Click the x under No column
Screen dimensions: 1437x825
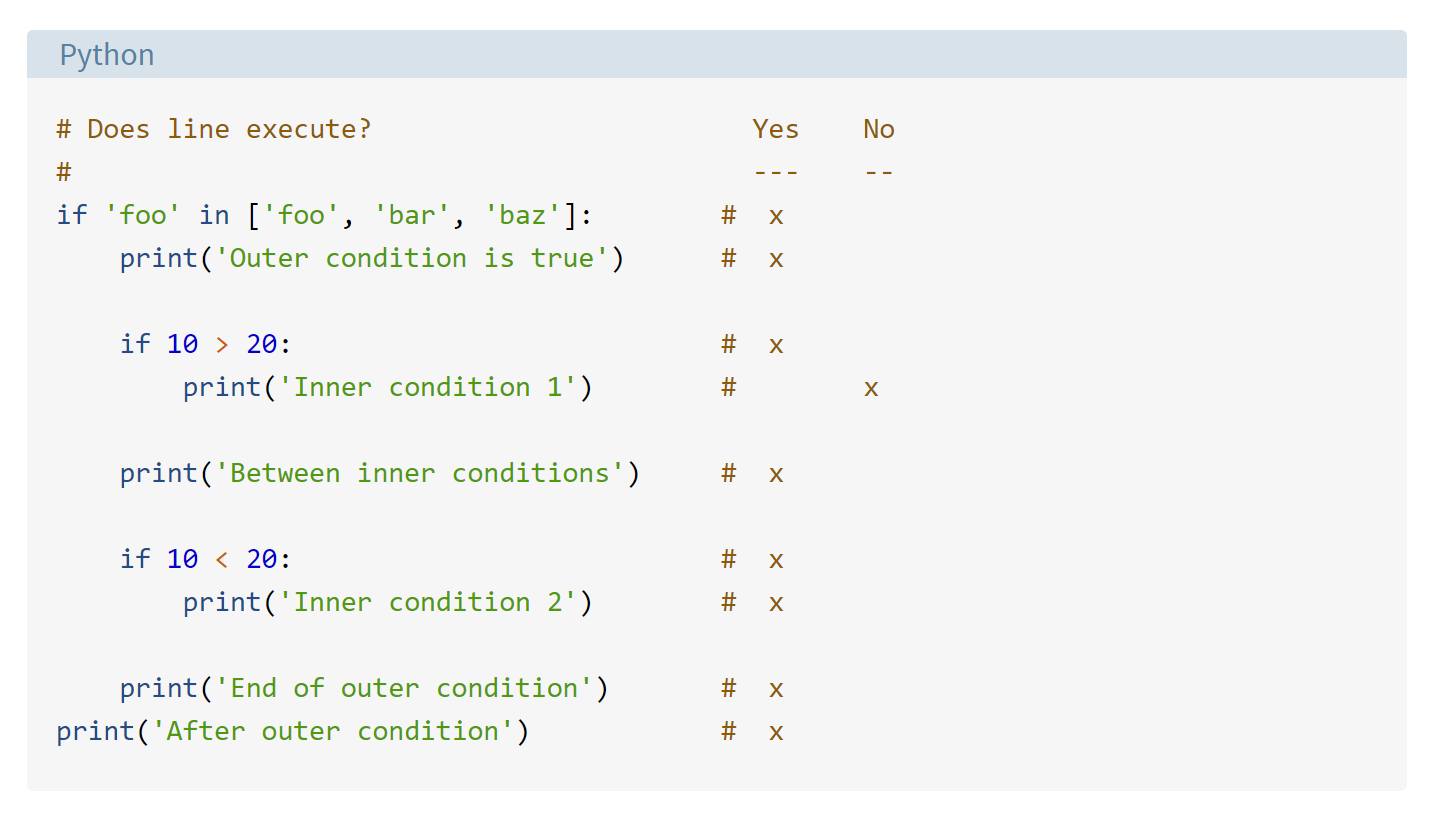click(x=871, y=388)
